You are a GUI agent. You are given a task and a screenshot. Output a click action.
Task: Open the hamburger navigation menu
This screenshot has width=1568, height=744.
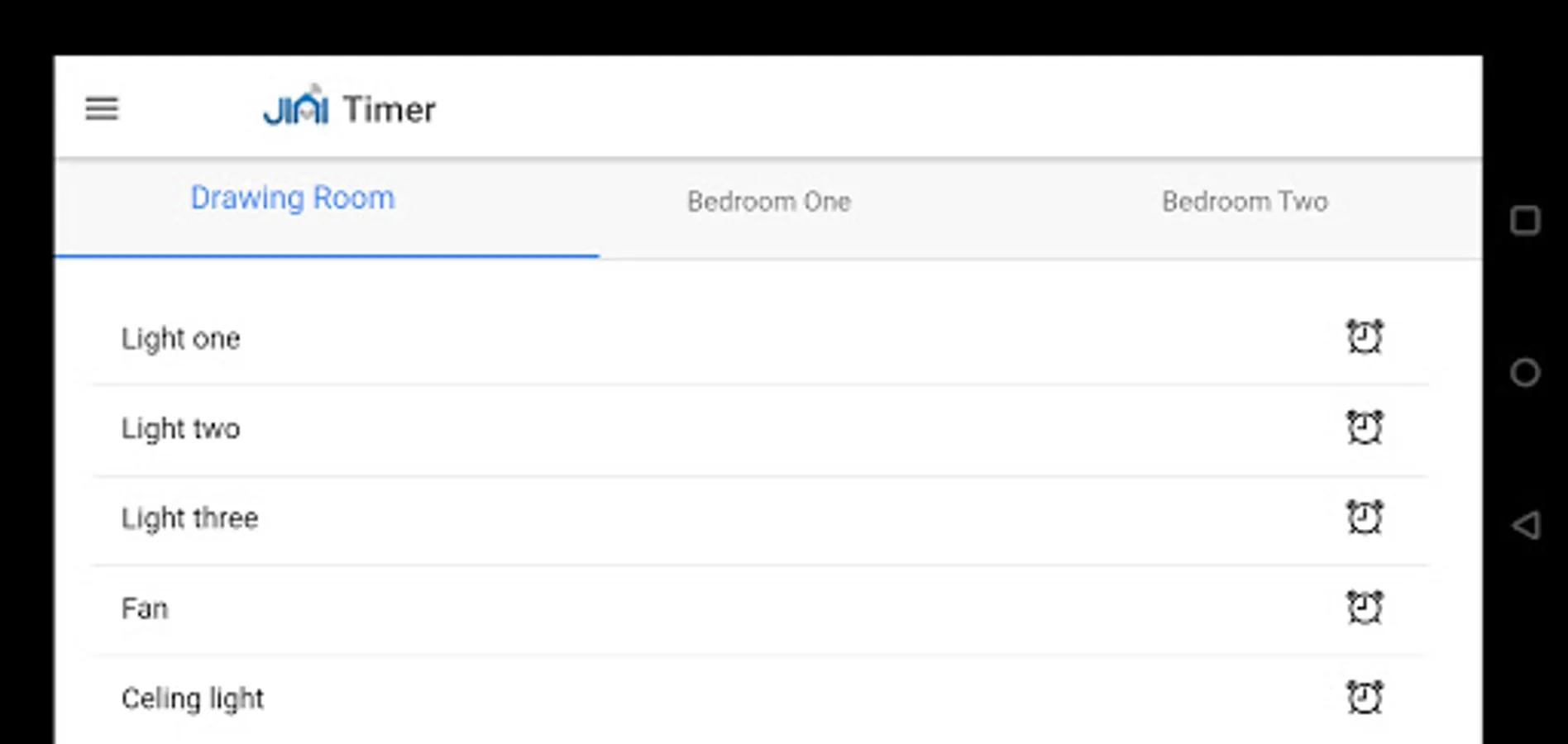(102, 108)
